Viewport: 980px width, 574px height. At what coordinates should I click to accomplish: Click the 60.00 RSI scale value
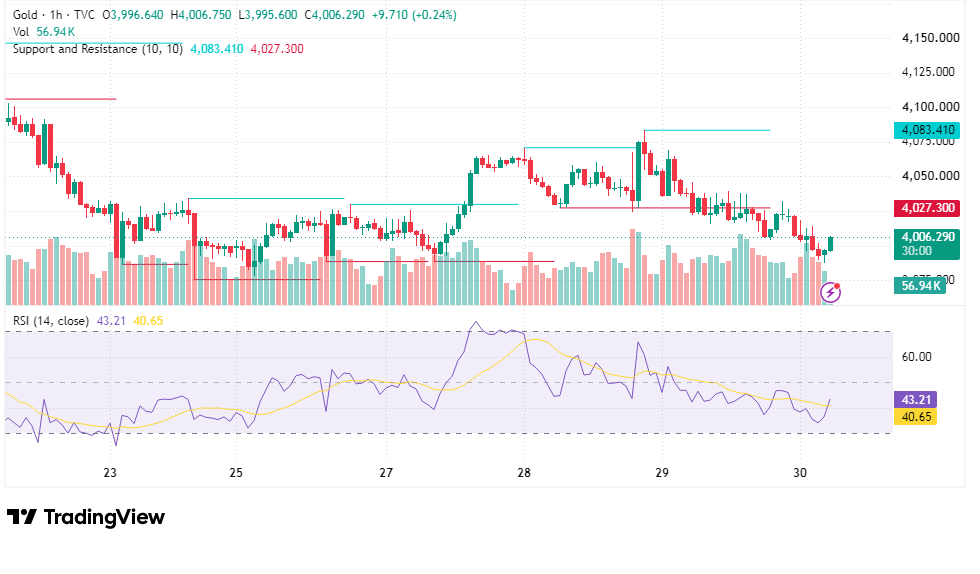916,357
